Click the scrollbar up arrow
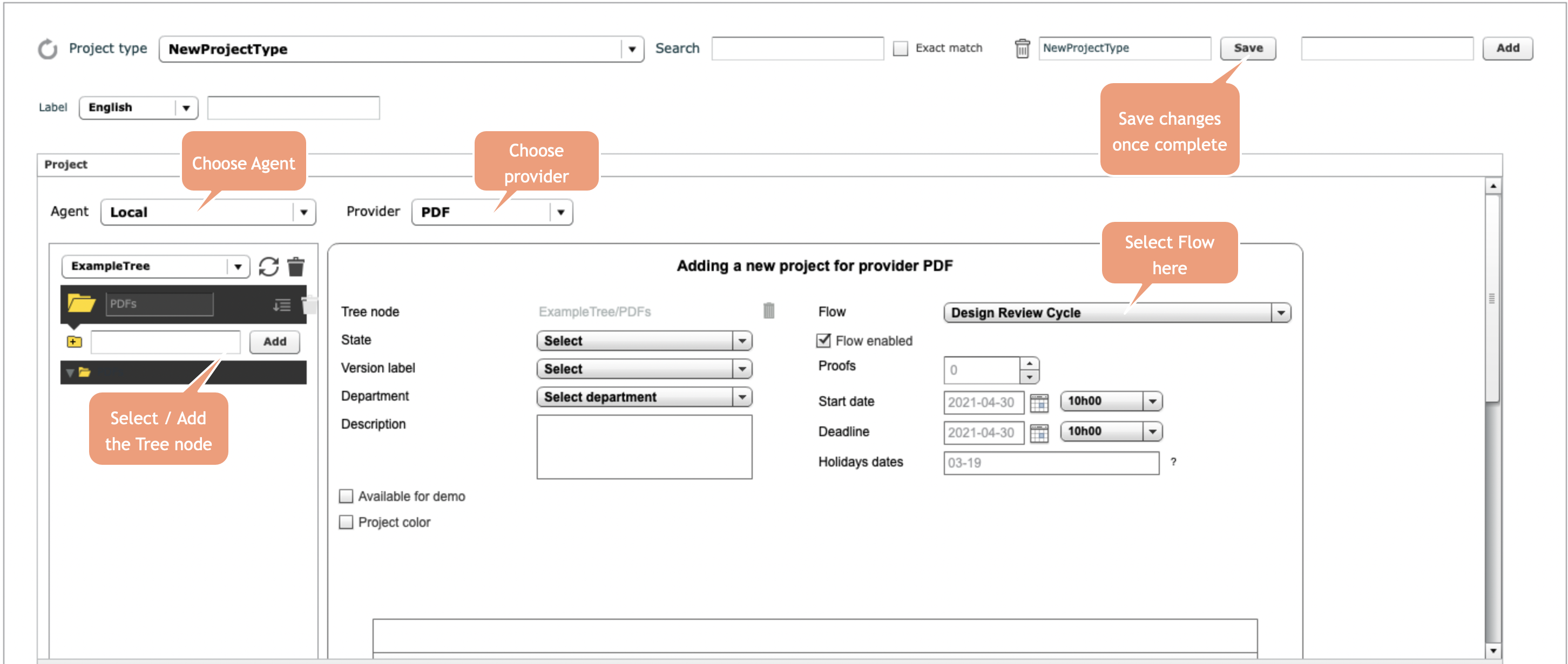The image size is (1568, 664). tap(1492, 186)
